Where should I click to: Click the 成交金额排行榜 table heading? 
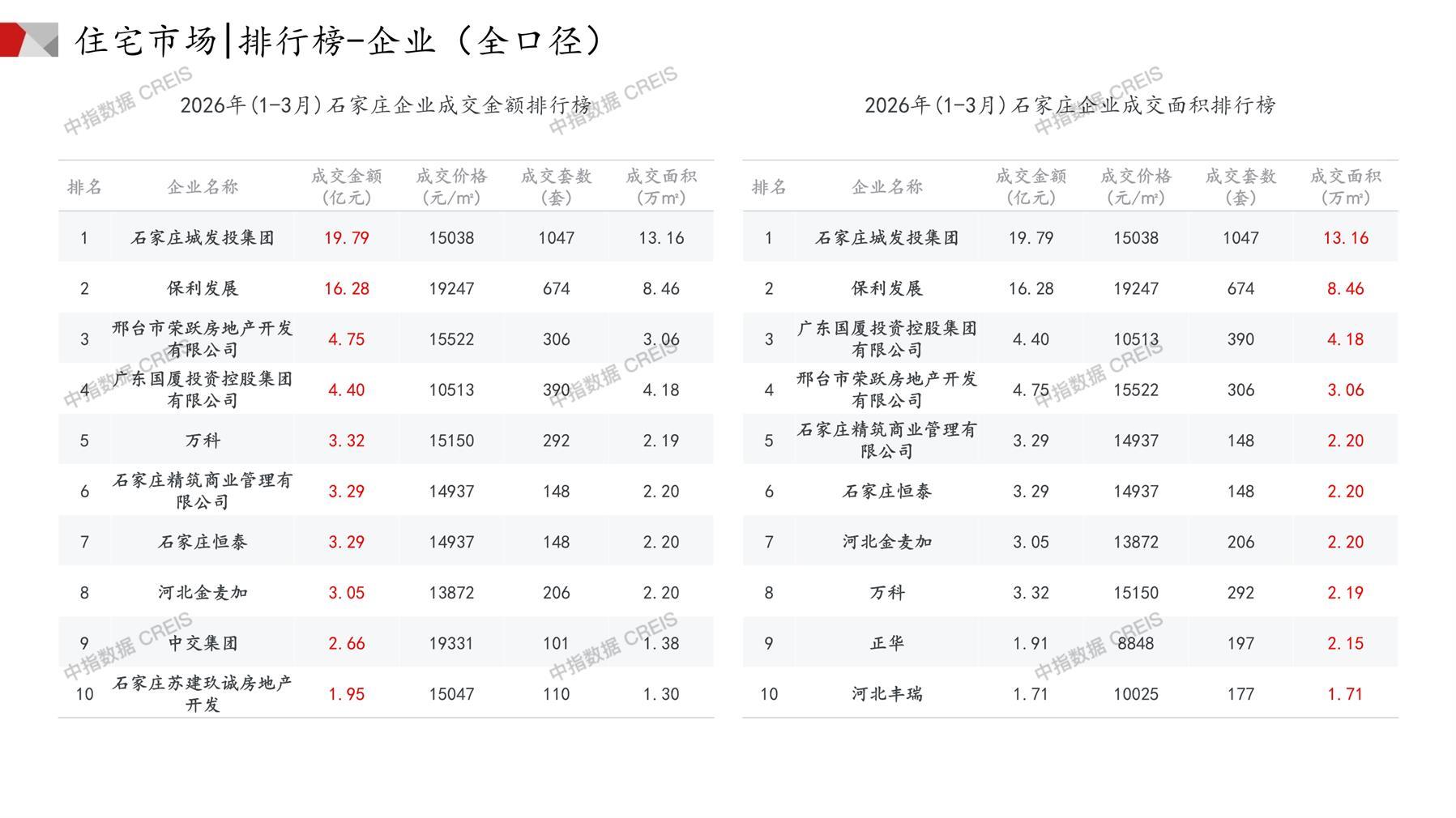[x=386, y=105]
